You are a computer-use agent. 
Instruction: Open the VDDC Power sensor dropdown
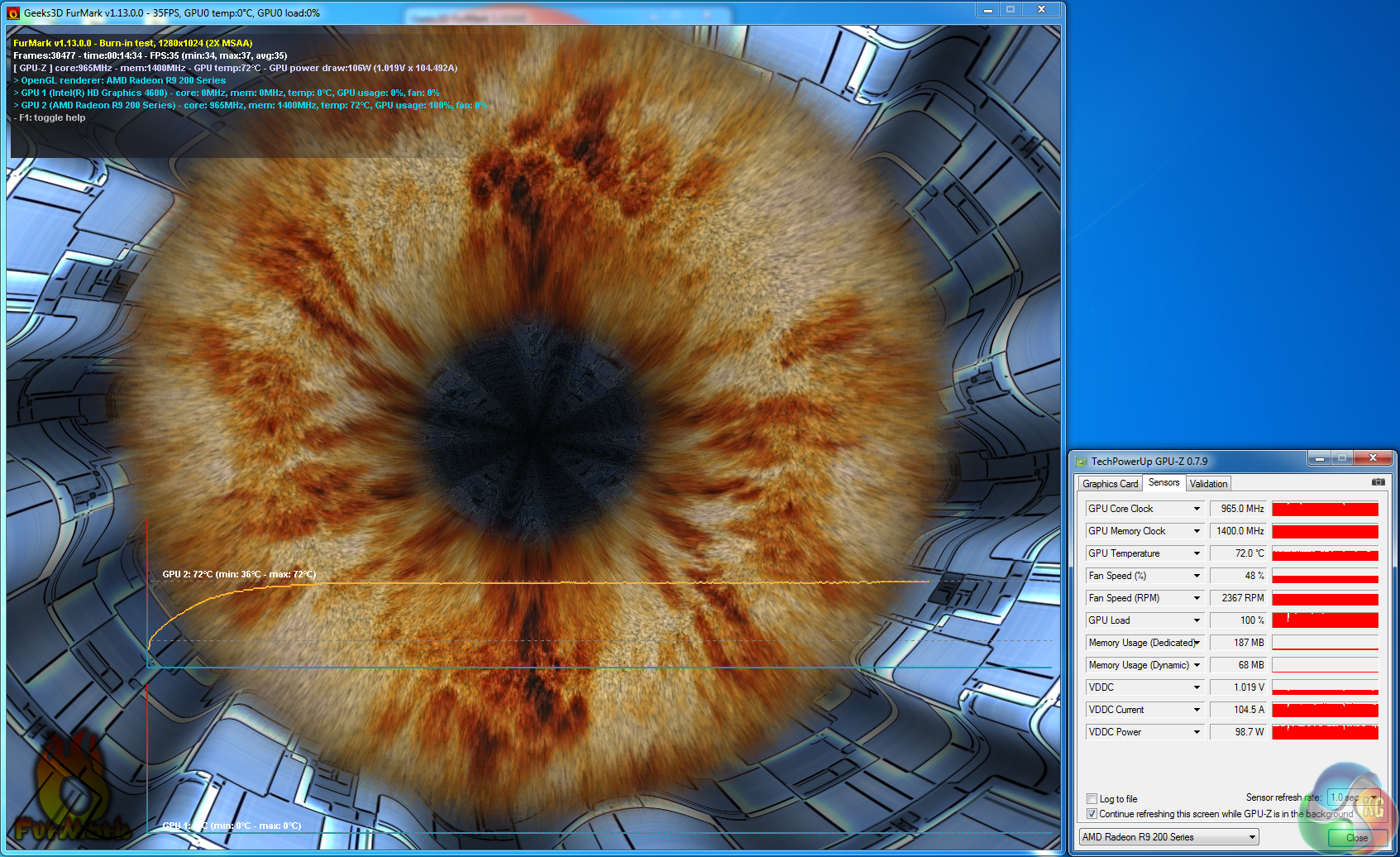pos(1196,732)
